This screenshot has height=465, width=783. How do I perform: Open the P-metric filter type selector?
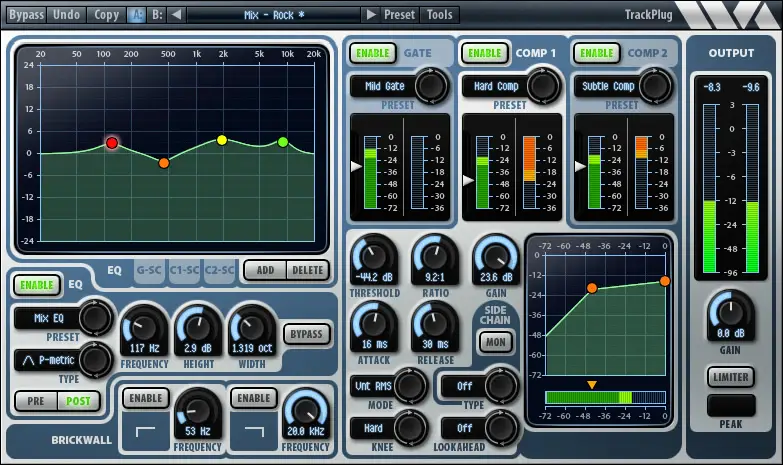point(48,360)
